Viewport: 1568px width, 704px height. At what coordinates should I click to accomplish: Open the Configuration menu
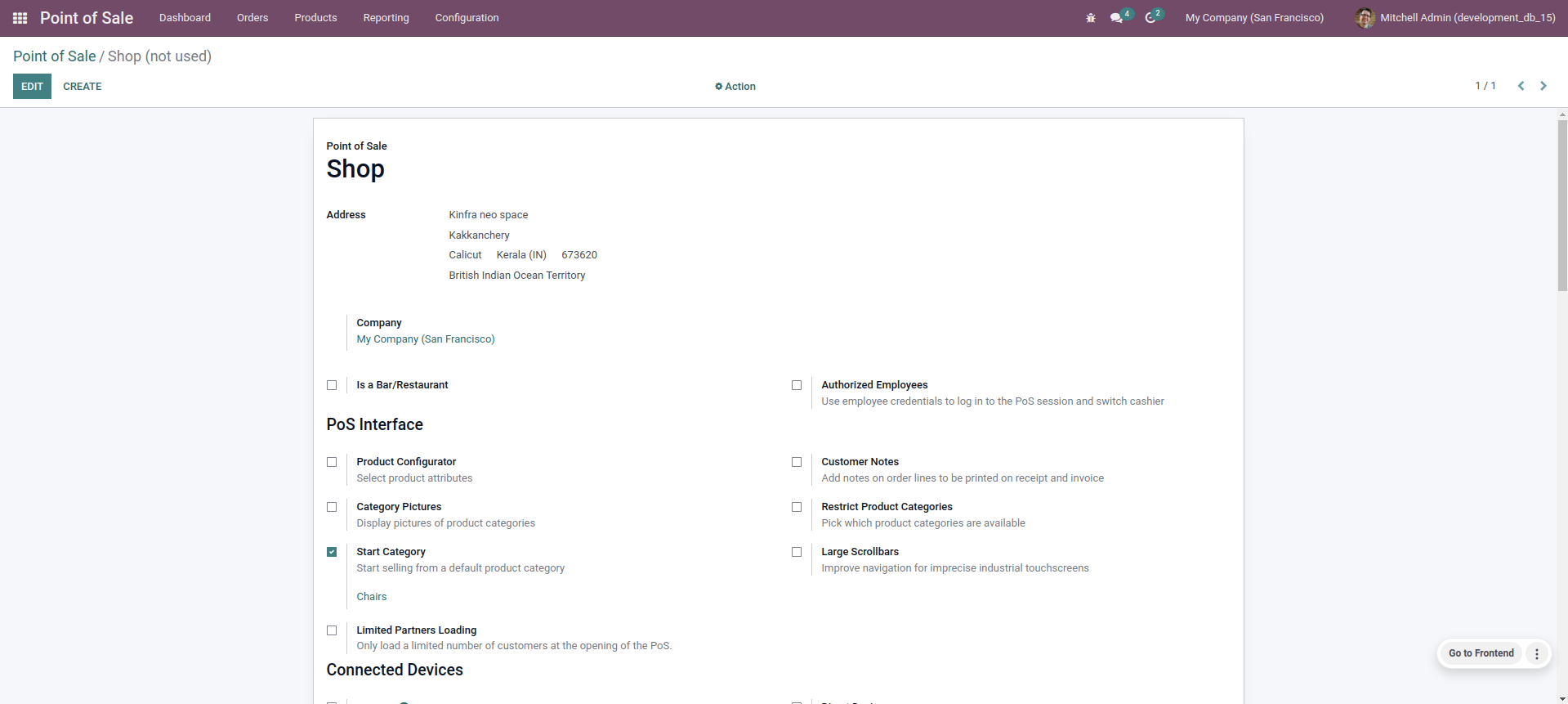[467, 18]
